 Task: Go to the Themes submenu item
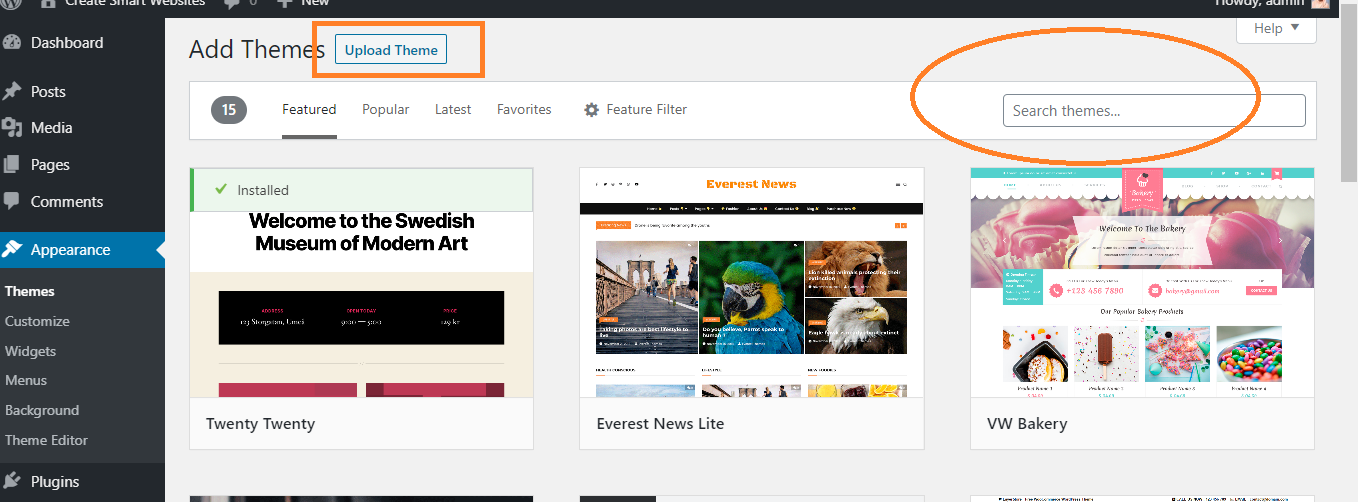tap(30, 292)
